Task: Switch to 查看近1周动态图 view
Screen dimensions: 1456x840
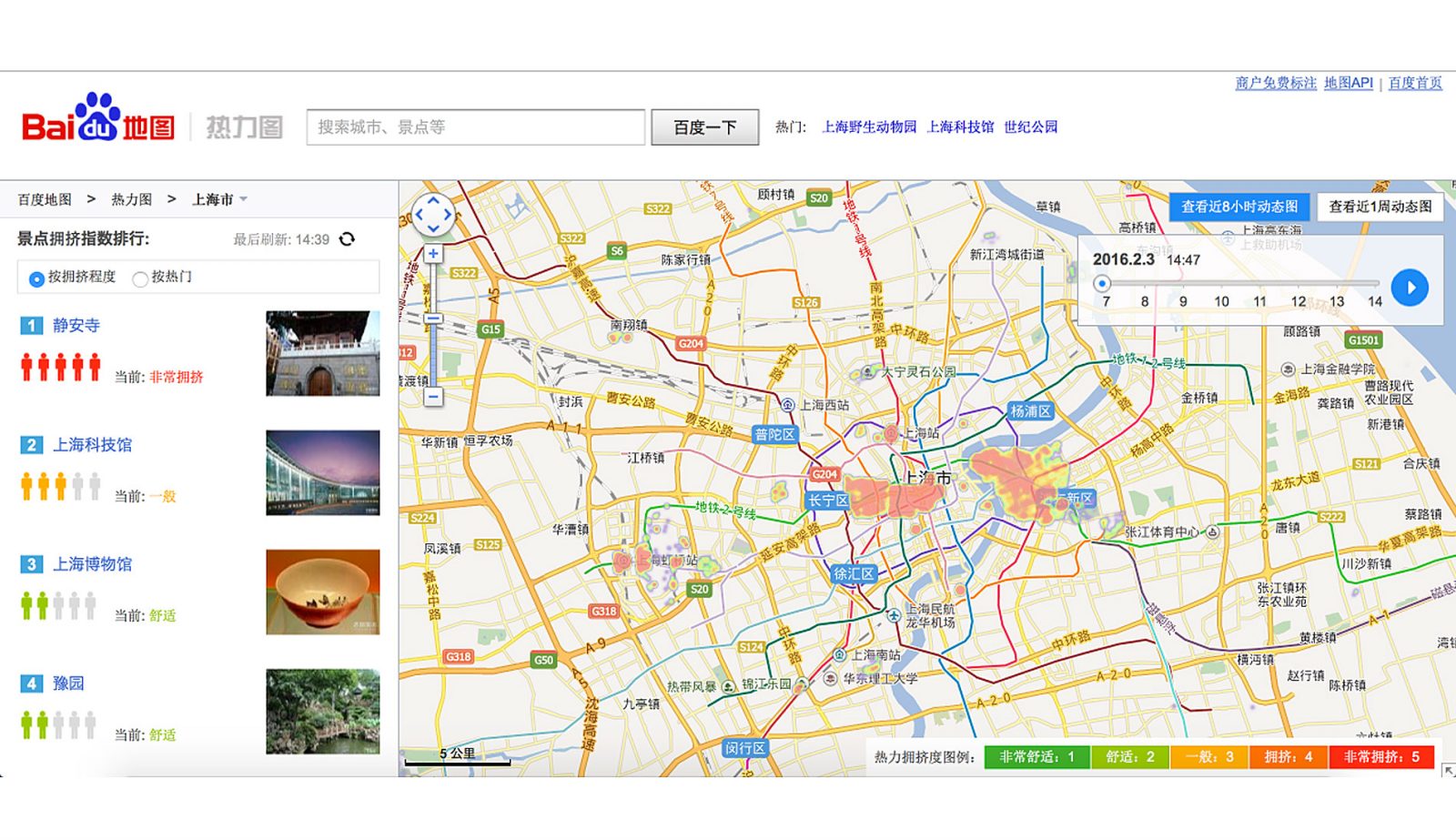Action: pyautogui.click(x=1380, y=207)
